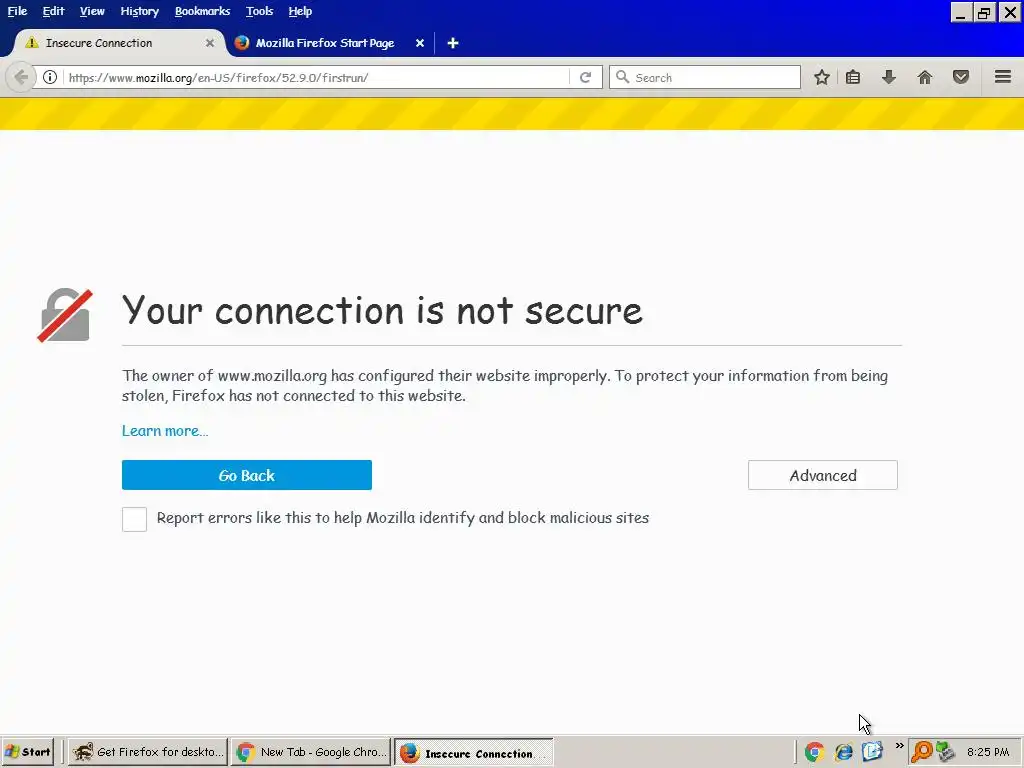Click the Advanced button

point(823,475)
